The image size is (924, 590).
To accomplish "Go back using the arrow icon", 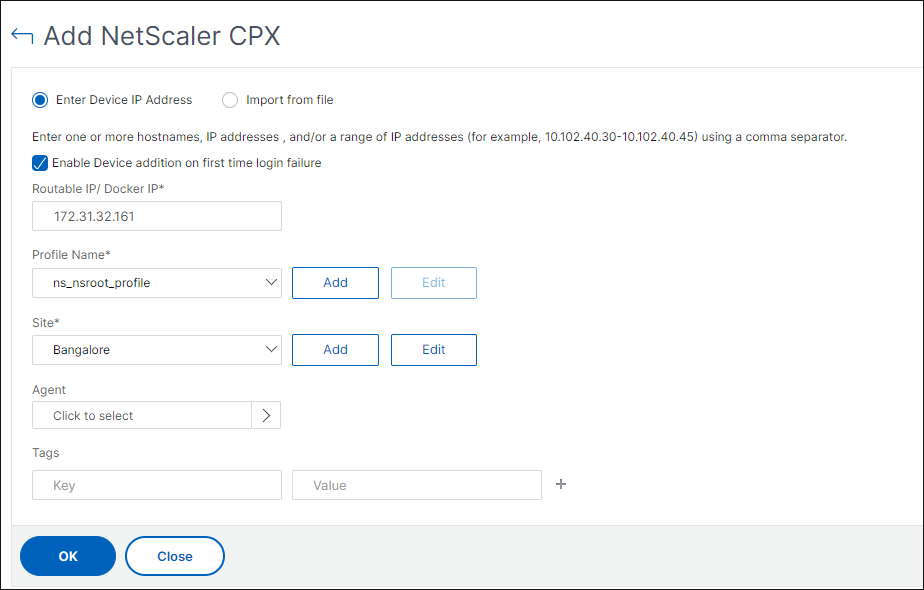I will coord(22,36).
